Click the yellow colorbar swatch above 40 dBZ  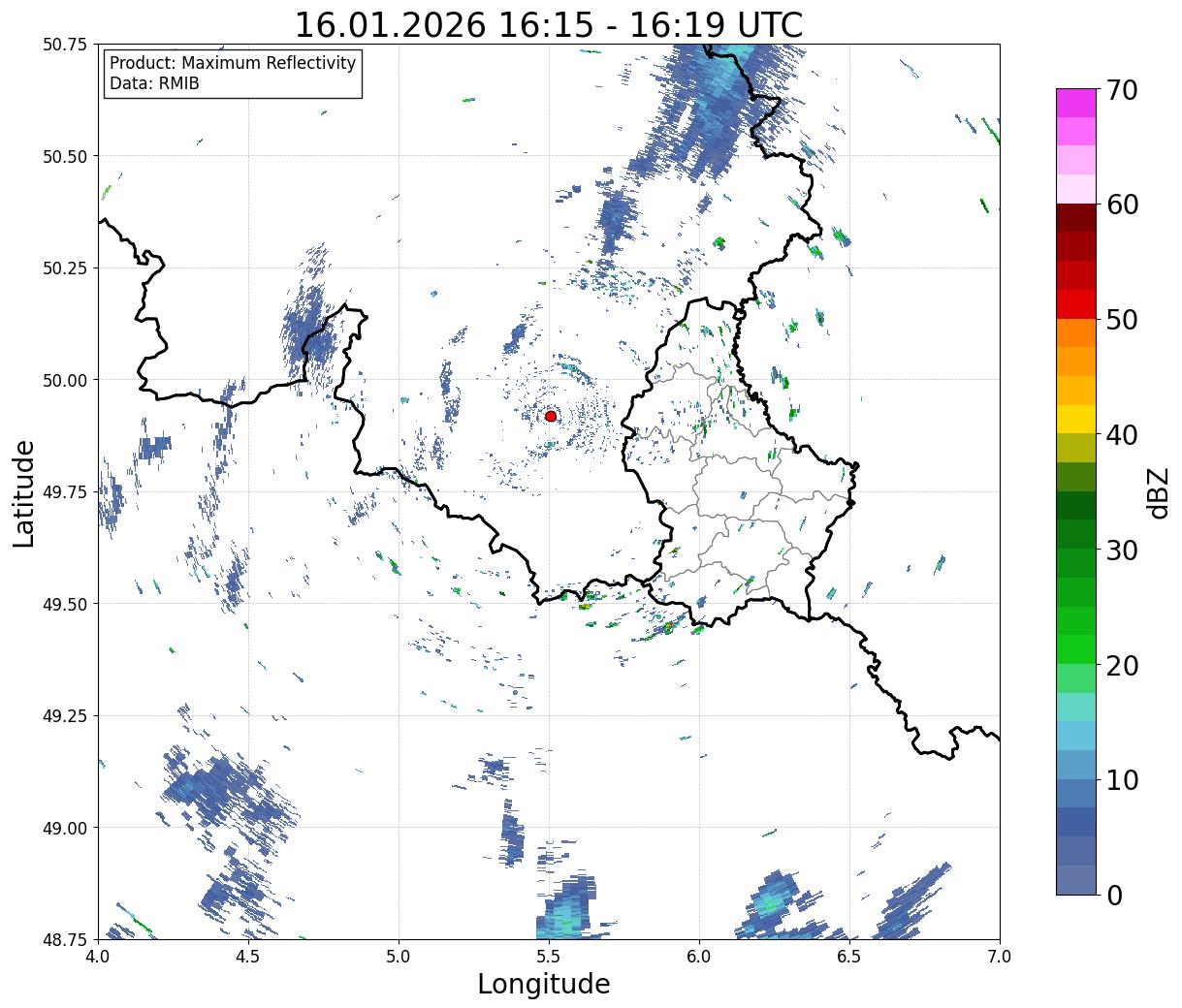[x=1076, y=420]
